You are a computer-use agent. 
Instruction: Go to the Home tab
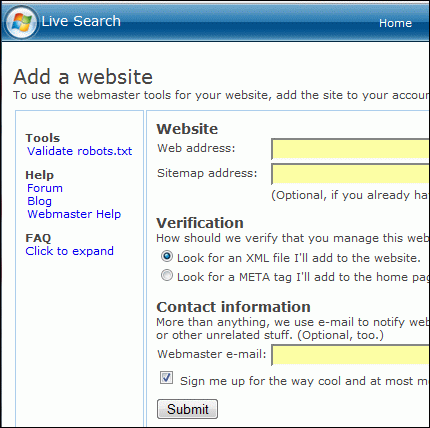tap(395, 23)
